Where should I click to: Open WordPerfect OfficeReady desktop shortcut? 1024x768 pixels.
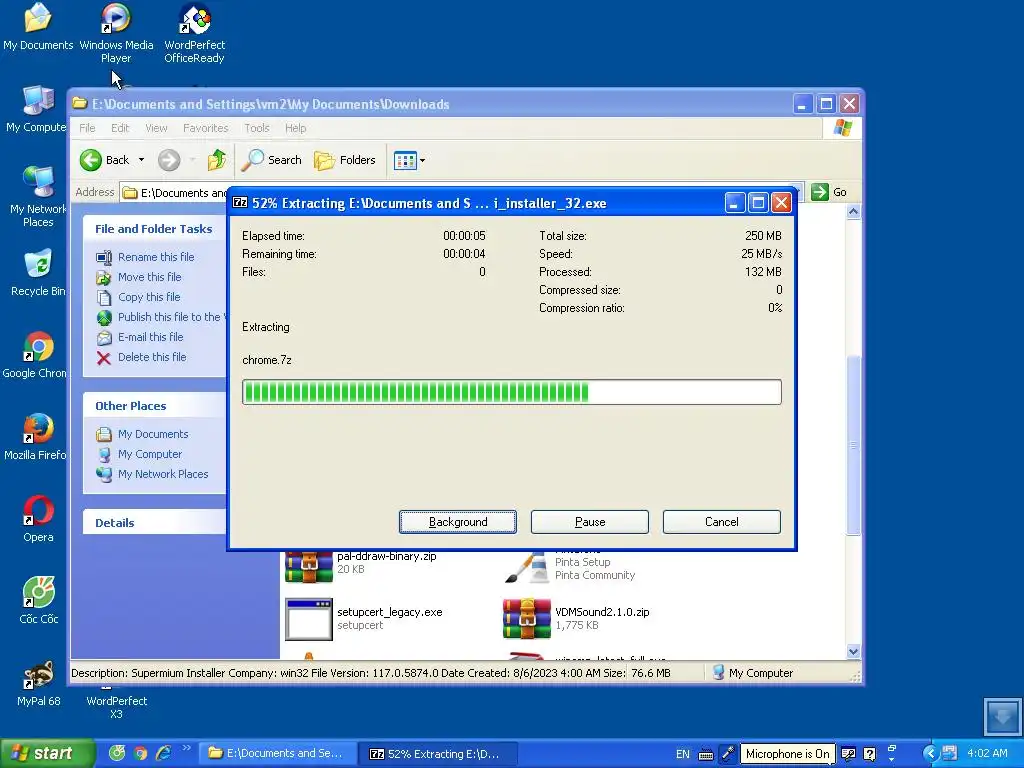tap(195, 33)
